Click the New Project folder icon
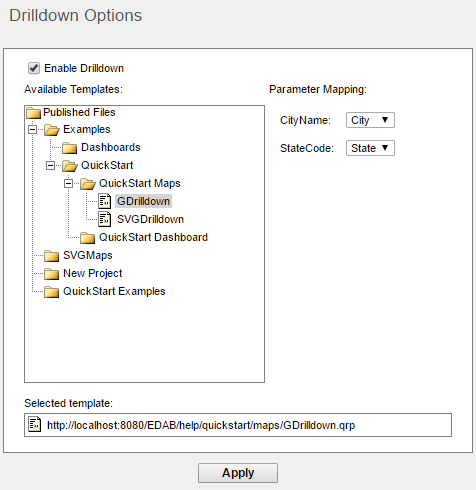 click(x=51, y=274)
